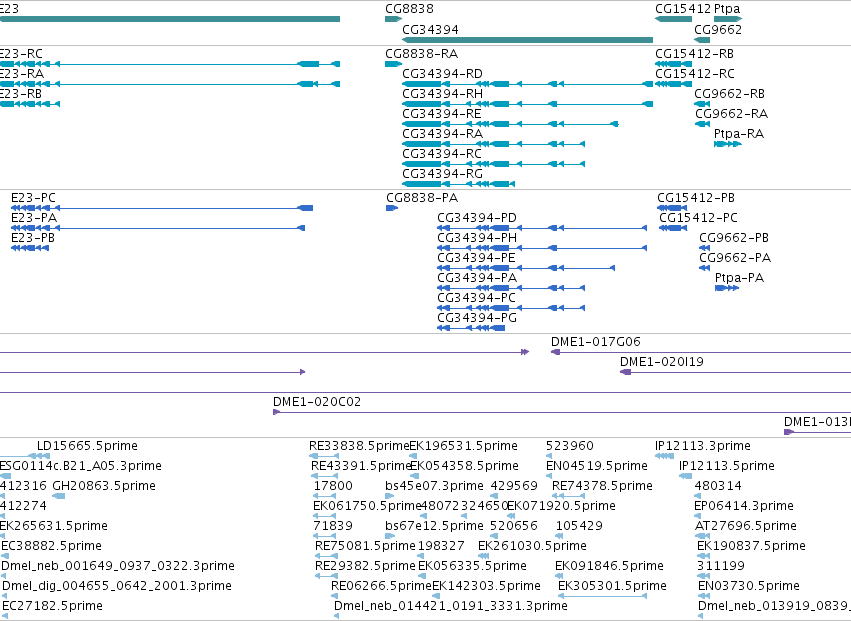Select EST IP12113.5prime
Screen dimensions: 851x621
(727, 466)
